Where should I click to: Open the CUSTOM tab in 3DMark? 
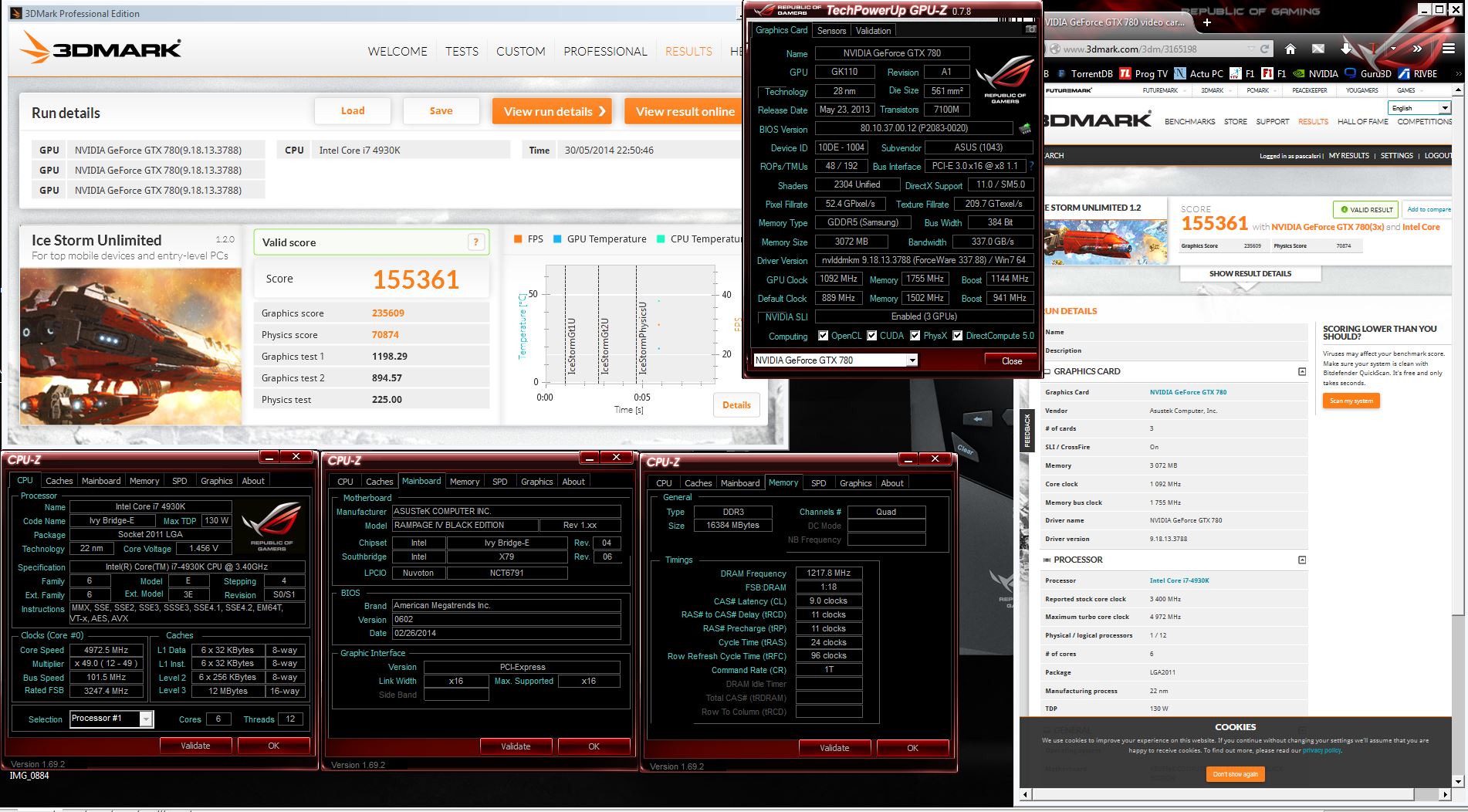(520, 52)
